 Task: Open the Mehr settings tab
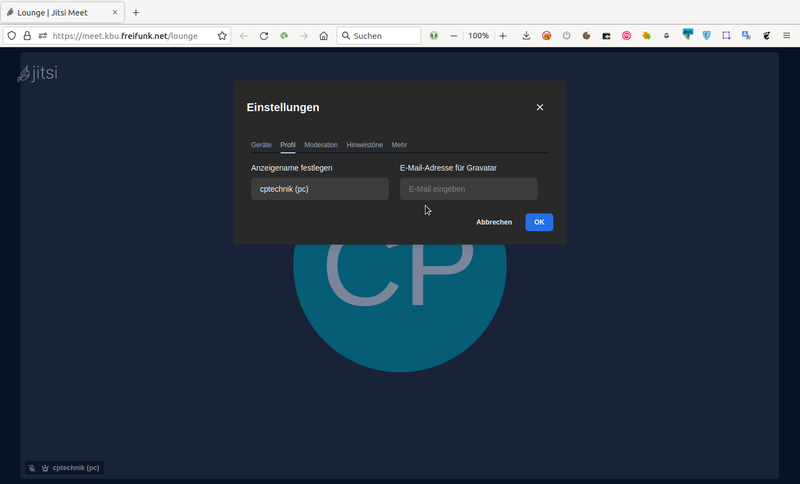point(399,145)
